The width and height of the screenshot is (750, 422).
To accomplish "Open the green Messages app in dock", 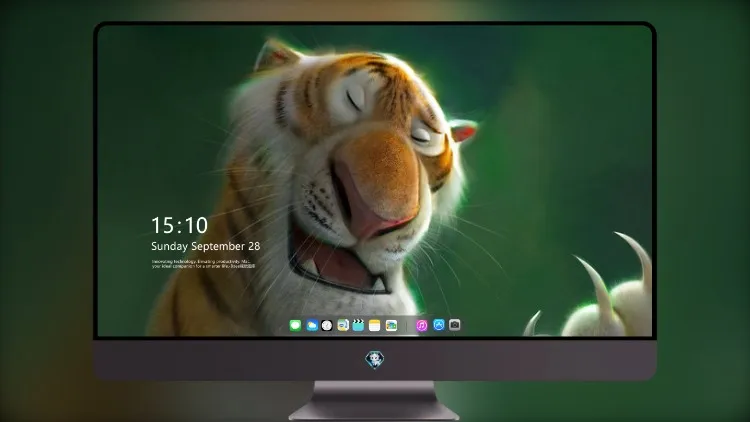I will point(295,325).
